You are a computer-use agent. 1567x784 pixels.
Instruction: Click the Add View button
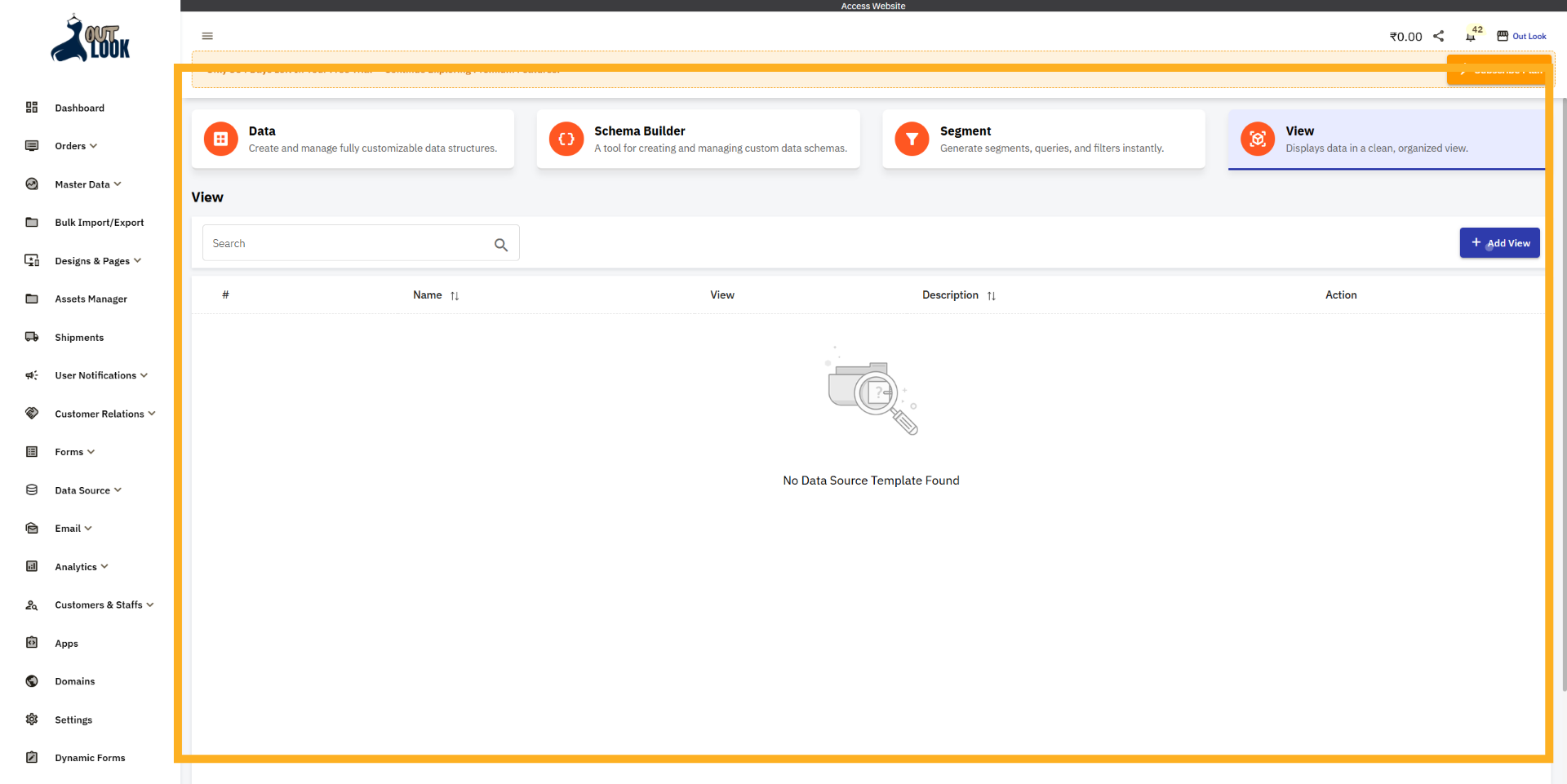click(1499, 242)
